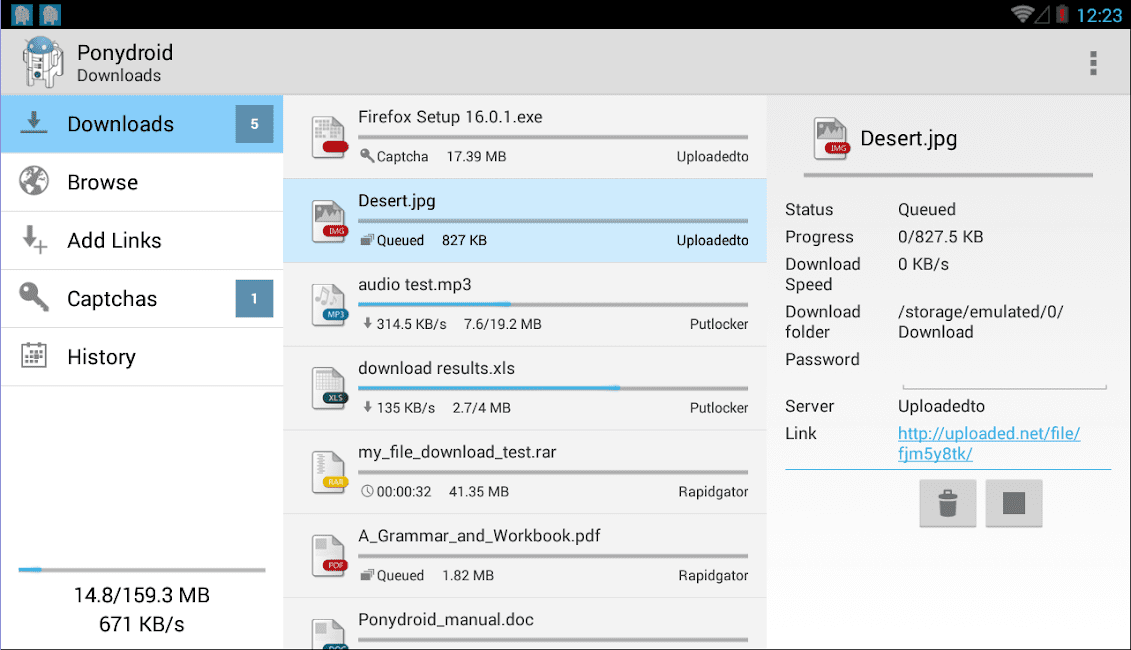Screen dimensions: 1131x650
Task: Click the audio test.mp3 progress bar
Action: coord(553,304)
